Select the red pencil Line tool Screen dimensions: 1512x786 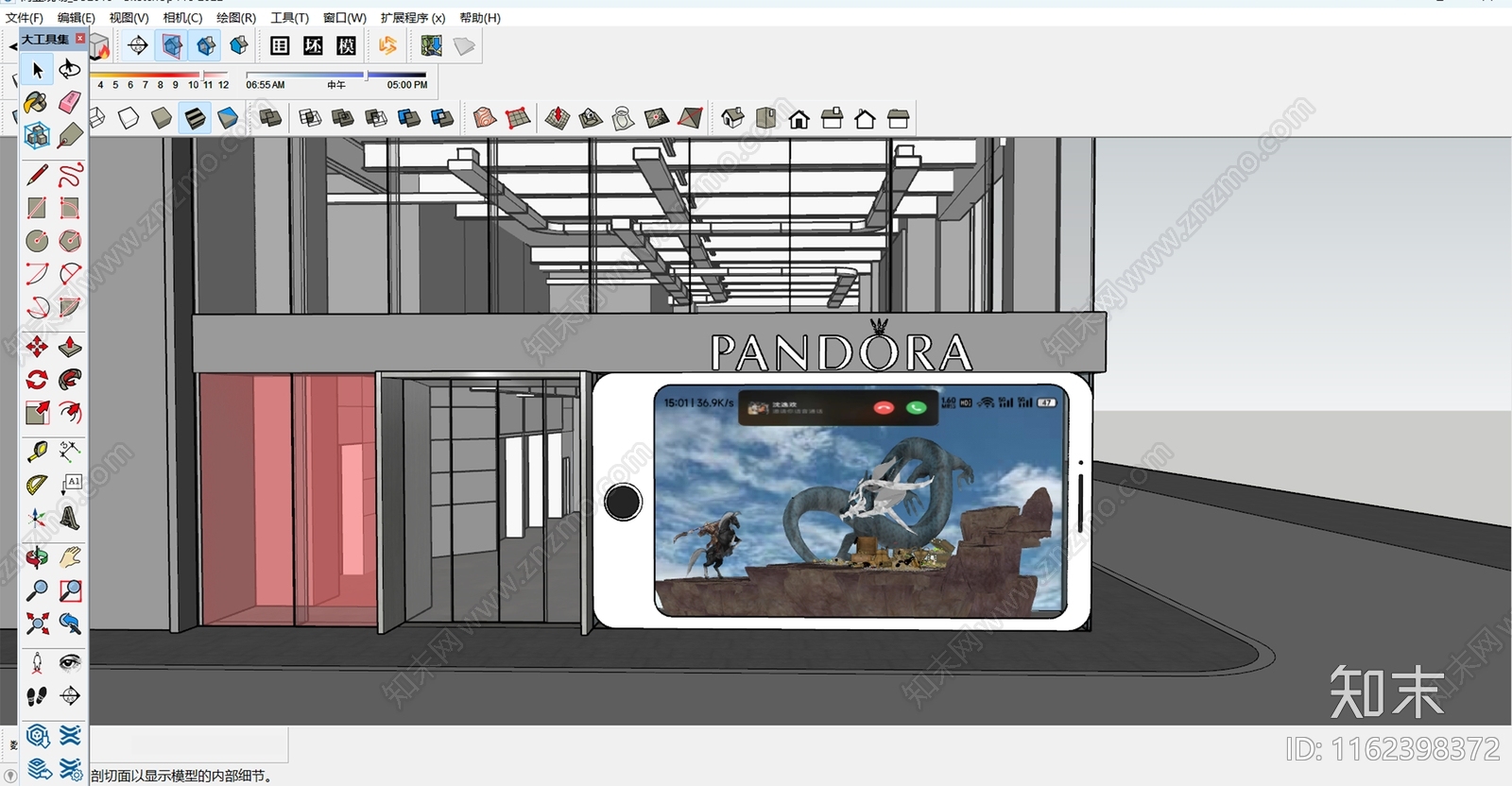(37, 175)
